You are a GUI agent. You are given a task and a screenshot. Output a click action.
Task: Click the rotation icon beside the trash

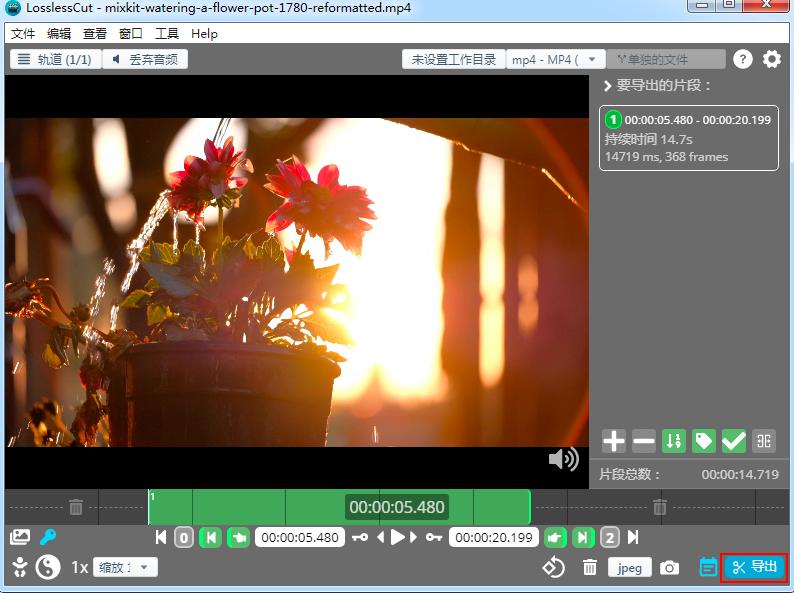(x=554, y=568)
